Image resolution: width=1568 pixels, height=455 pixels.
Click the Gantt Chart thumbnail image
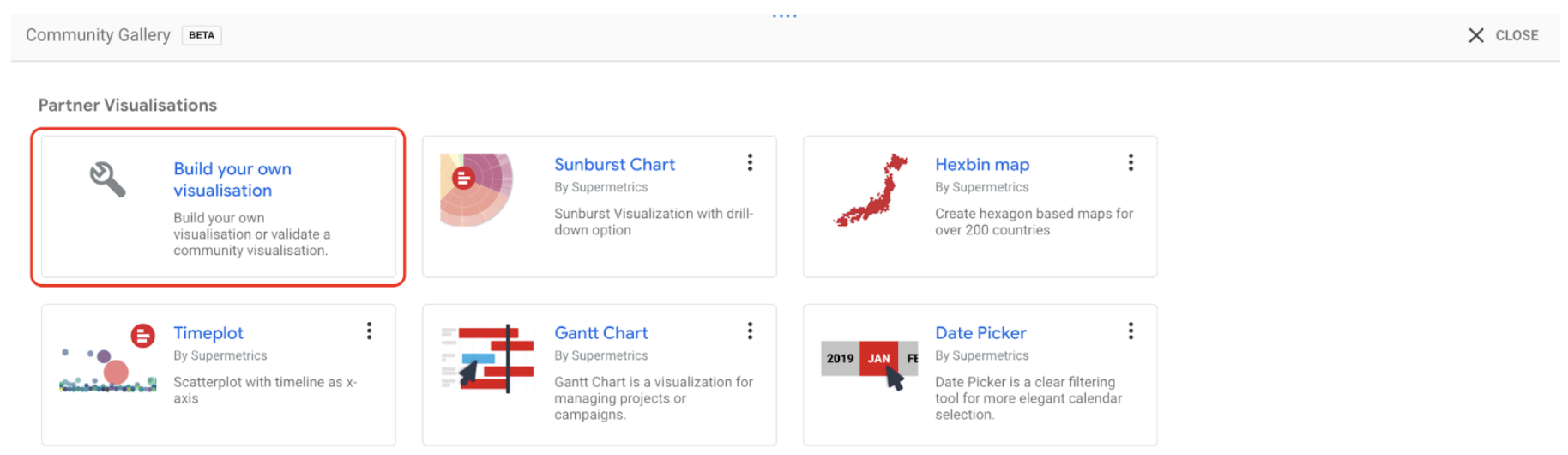(x=488, y=359)
